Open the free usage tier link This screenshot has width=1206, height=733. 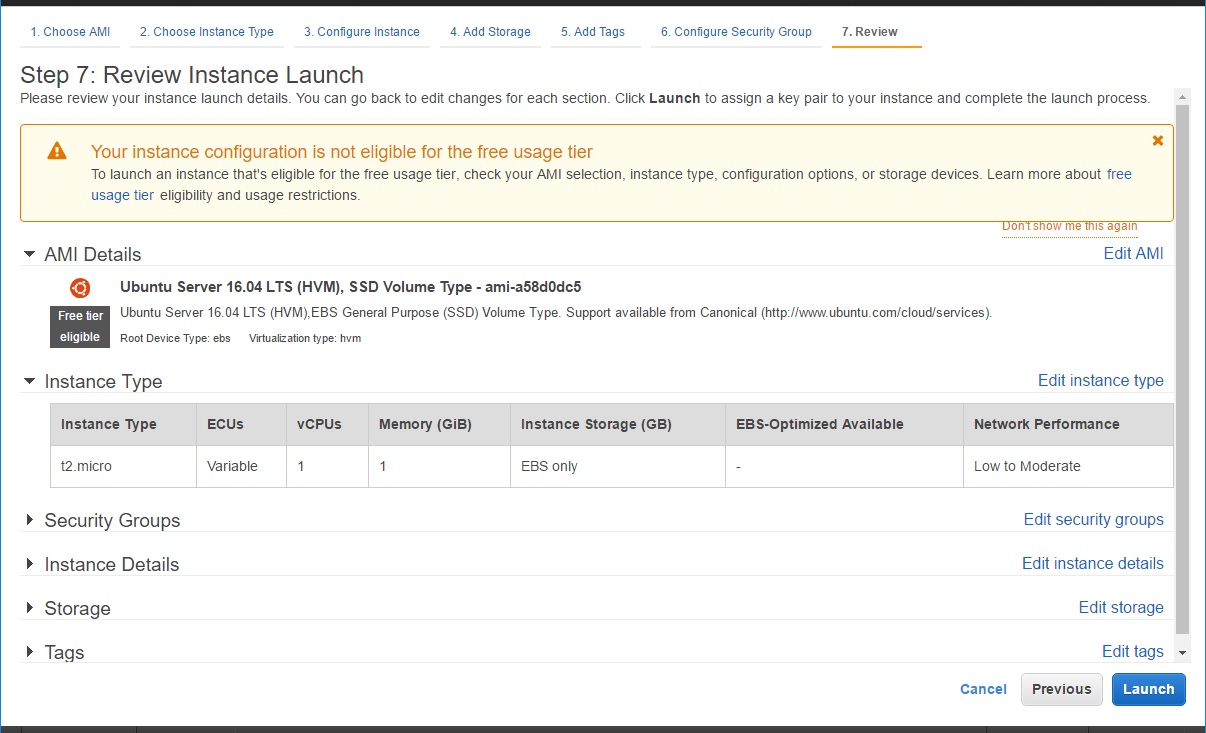tap(1119, 174)
